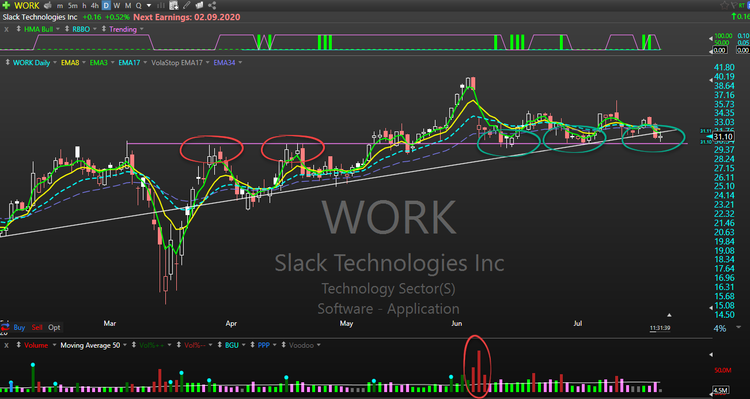Viewport: 750px width, 399px height.
Task: Open the pencil drawing tools icon
Action: click(187, 6)
